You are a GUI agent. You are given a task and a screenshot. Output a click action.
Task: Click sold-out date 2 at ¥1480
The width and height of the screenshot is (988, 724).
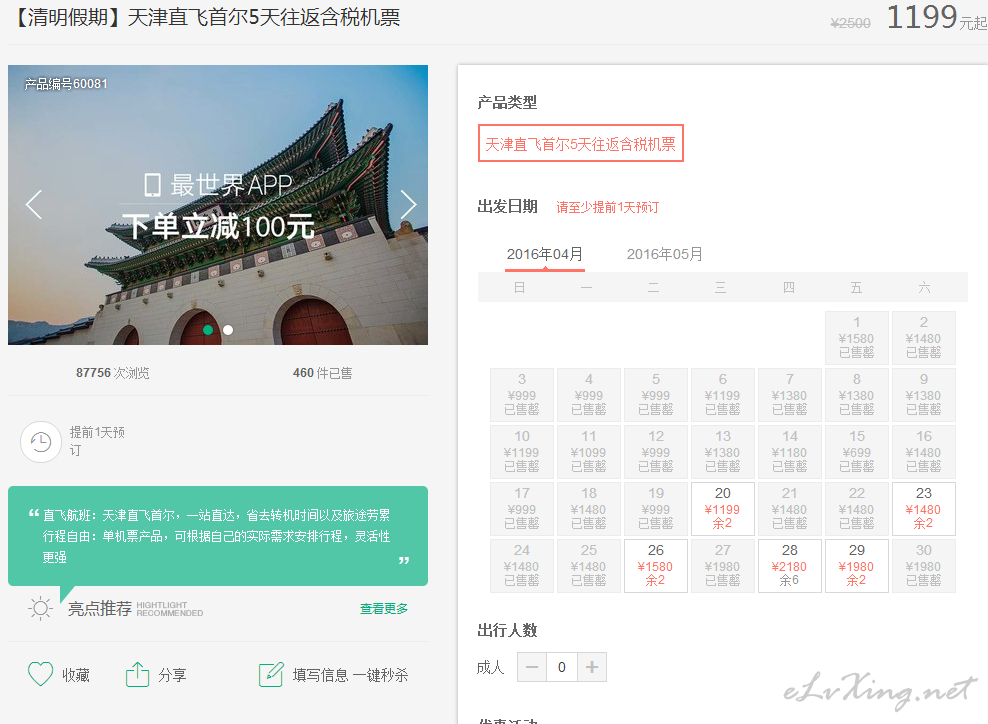click(x=923, y=337)
